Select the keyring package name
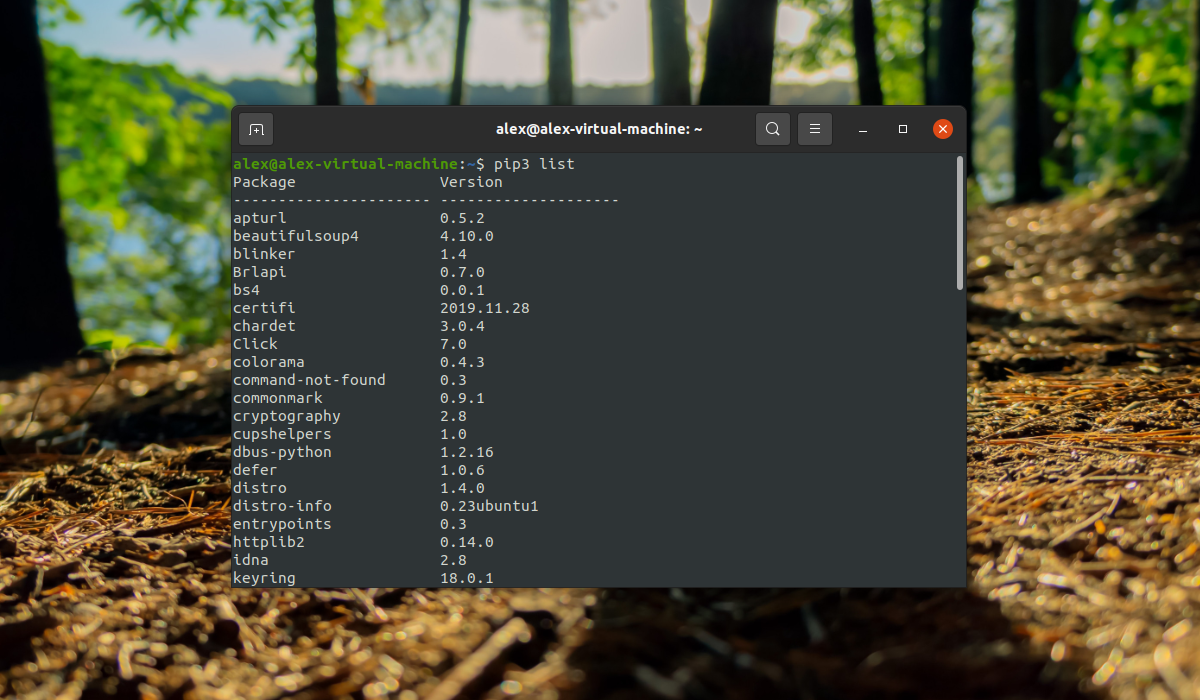This screenshot has width=1200, height=700. pyautogui.click(x=264, y=578)
